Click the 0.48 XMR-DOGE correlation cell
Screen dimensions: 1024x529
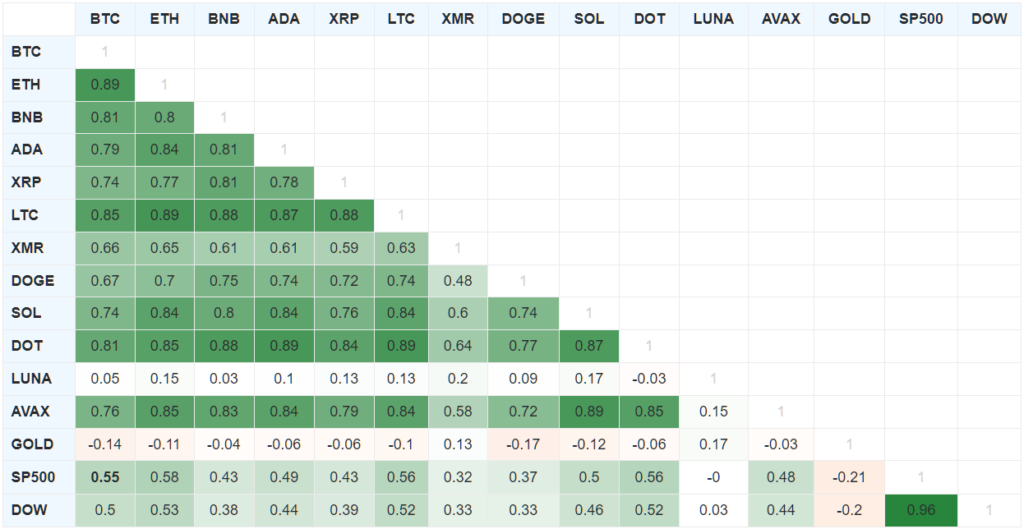tap(457, 281)
